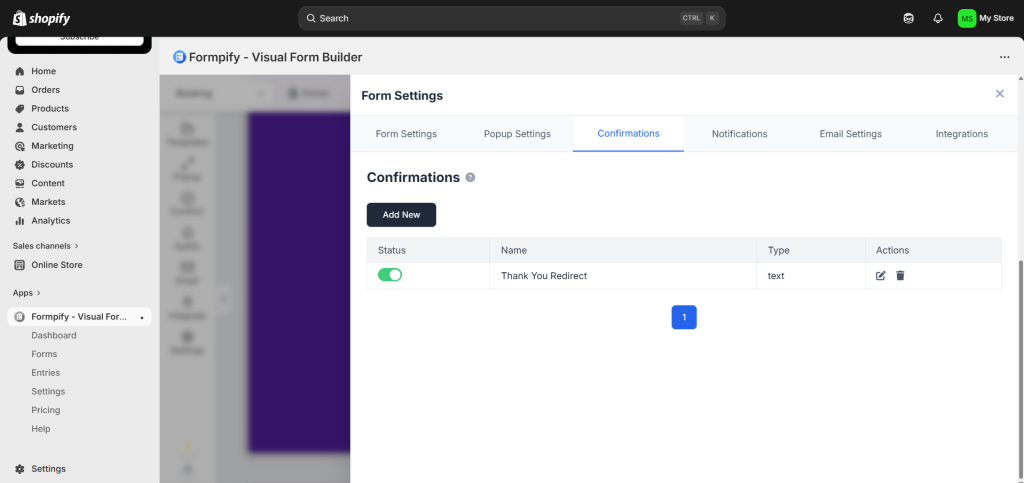Close the Form Settings panel
This screenshot has height=483, width=1024.
pos(999,94)
